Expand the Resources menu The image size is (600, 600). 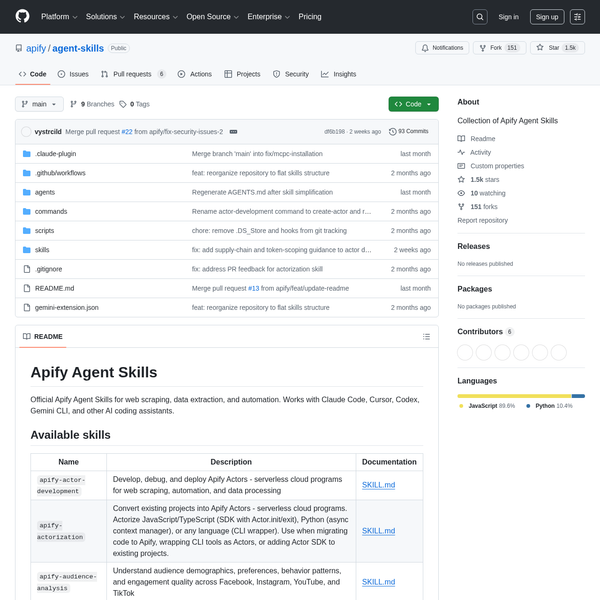pyautogui.click(x=155, y=17)
